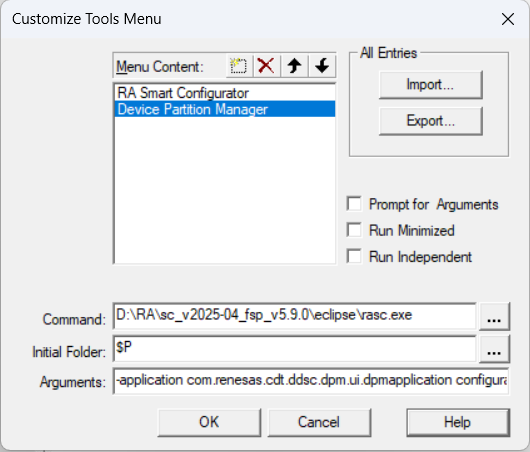
Task: Delete the selected menu entry
Action: click(x=266, y=66)
